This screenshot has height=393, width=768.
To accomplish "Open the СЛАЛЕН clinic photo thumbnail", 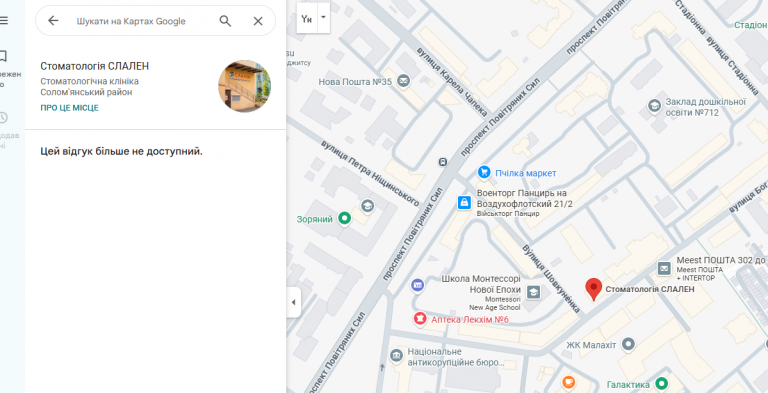I will tap(244, 86).
